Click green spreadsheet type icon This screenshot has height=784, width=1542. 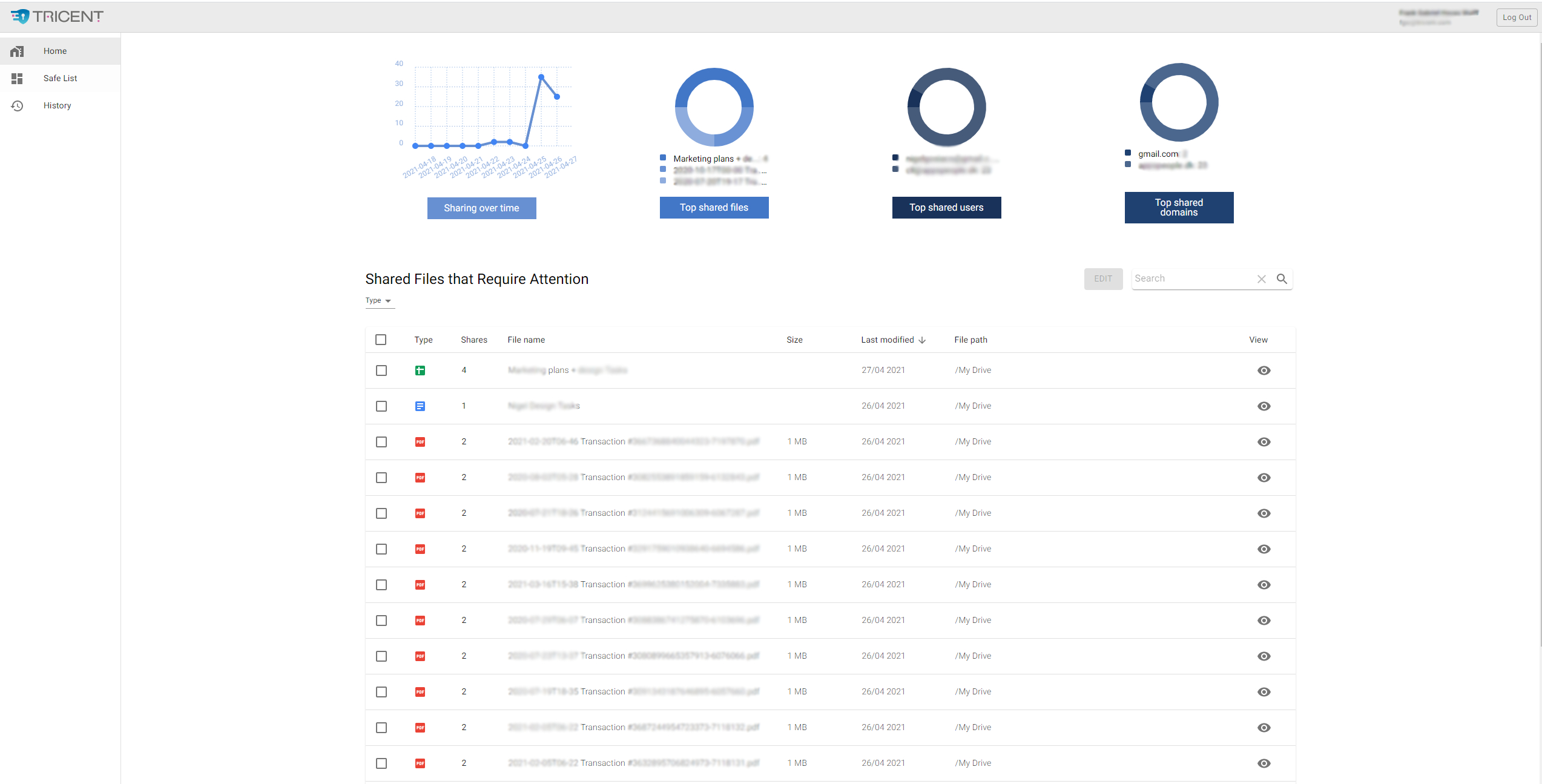[x=420, y=371]
